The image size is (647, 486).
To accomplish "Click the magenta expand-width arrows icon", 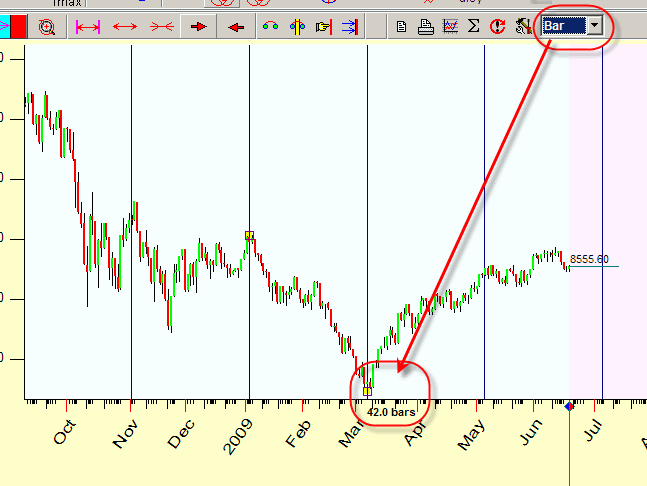I will [x=88, y=27].
